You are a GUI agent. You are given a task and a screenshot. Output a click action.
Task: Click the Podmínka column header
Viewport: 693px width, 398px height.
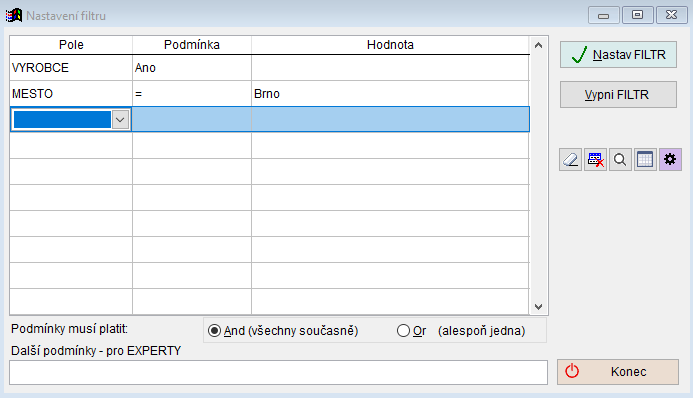pos(192,45)
